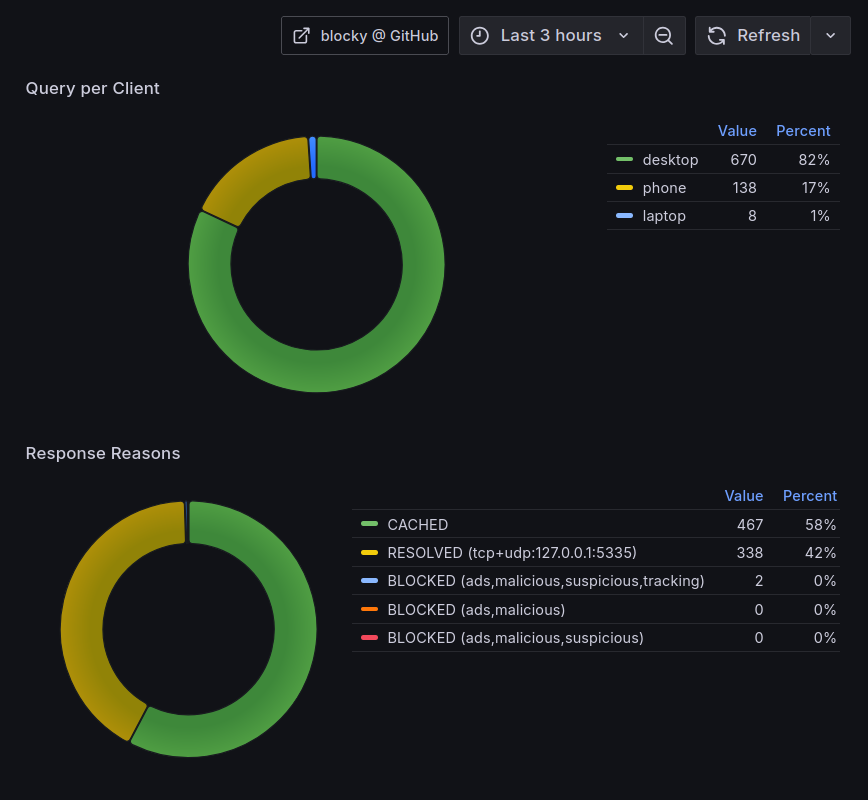Click the yellow phone legend color swatch

point(625,188)
